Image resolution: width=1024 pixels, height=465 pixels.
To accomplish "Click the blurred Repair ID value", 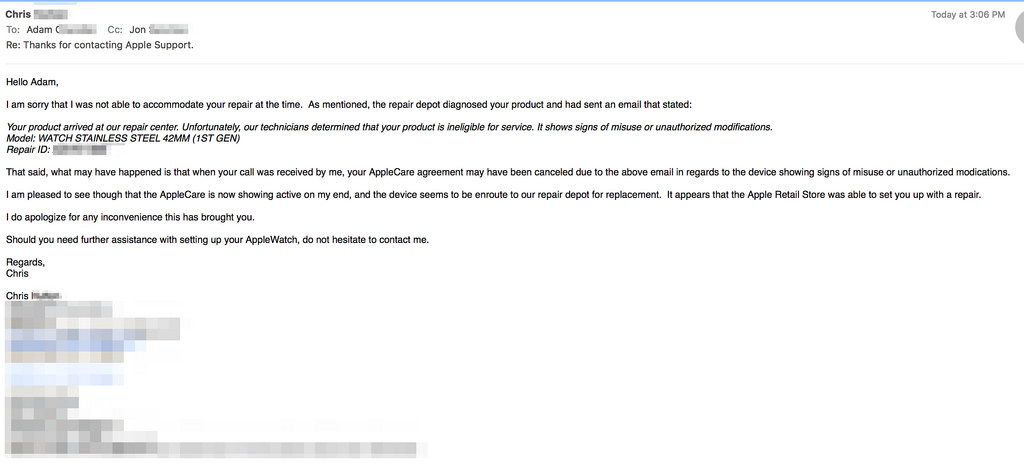I will (x=79, y=150).
